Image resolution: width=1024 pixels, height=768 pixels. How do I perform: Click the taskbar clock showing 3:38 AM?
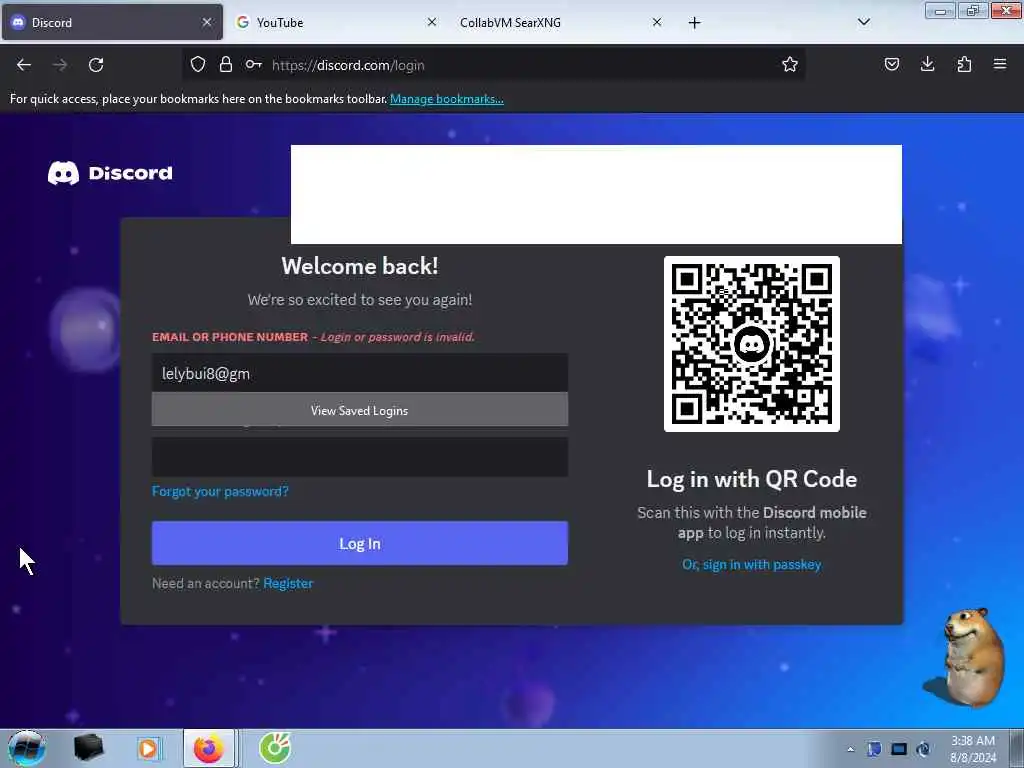(x=973, y=749)
